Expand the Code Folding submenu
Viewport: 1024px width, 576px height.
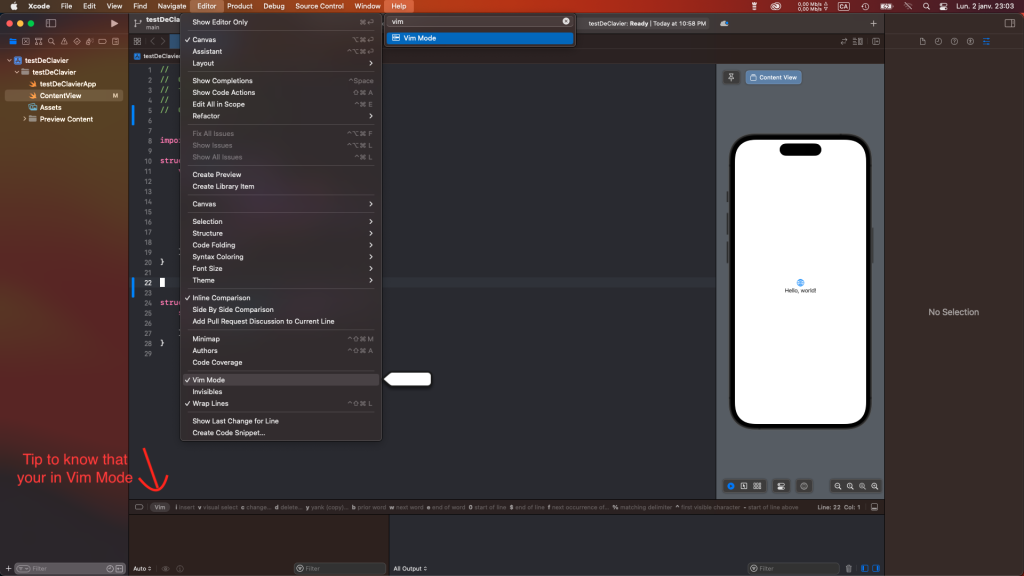tap(281, 246)
